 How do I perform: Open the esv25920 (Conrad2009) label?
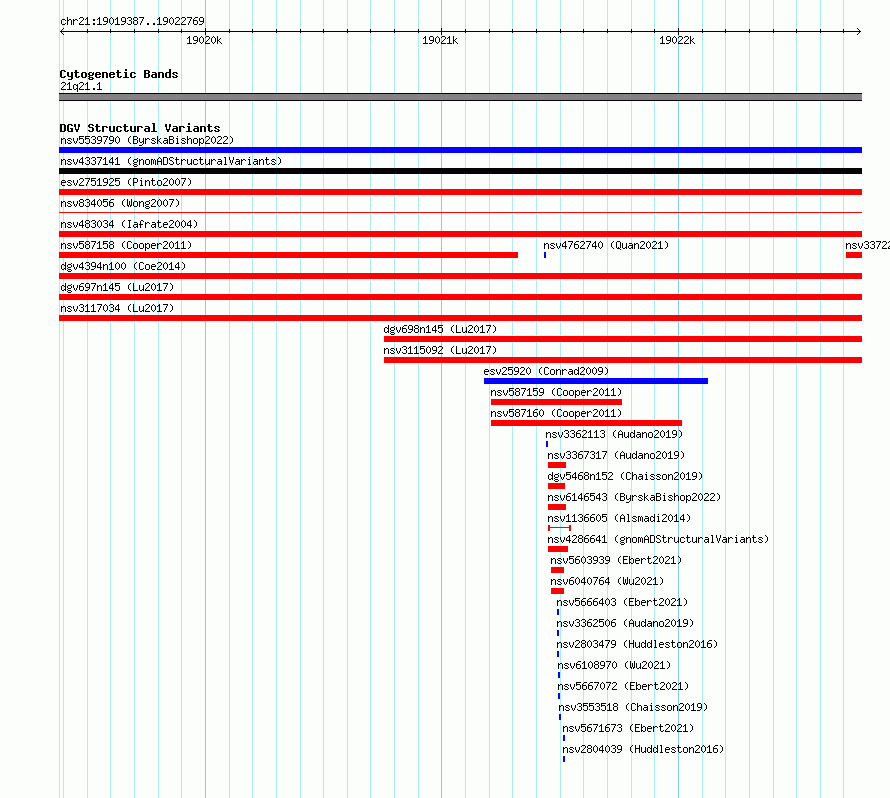pyautogui.click(x=546, y=371)
